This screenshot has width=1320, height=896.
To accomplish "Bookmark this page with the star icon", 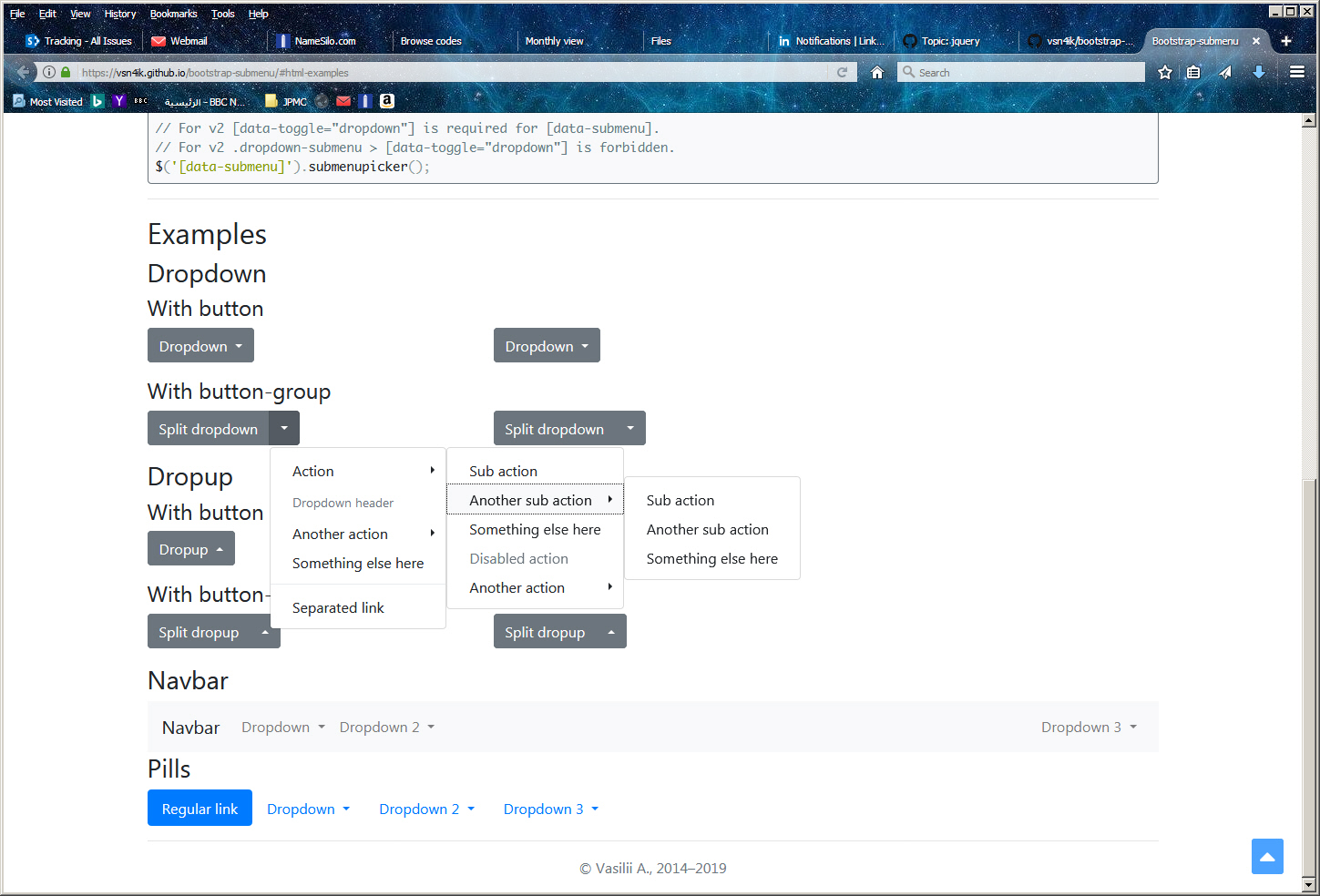I will pos(1164,73).
